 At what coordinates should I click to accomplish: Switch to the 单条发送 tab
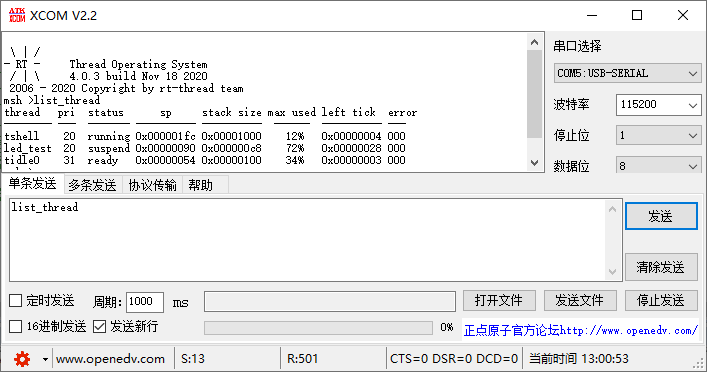[x=32, y=184]
